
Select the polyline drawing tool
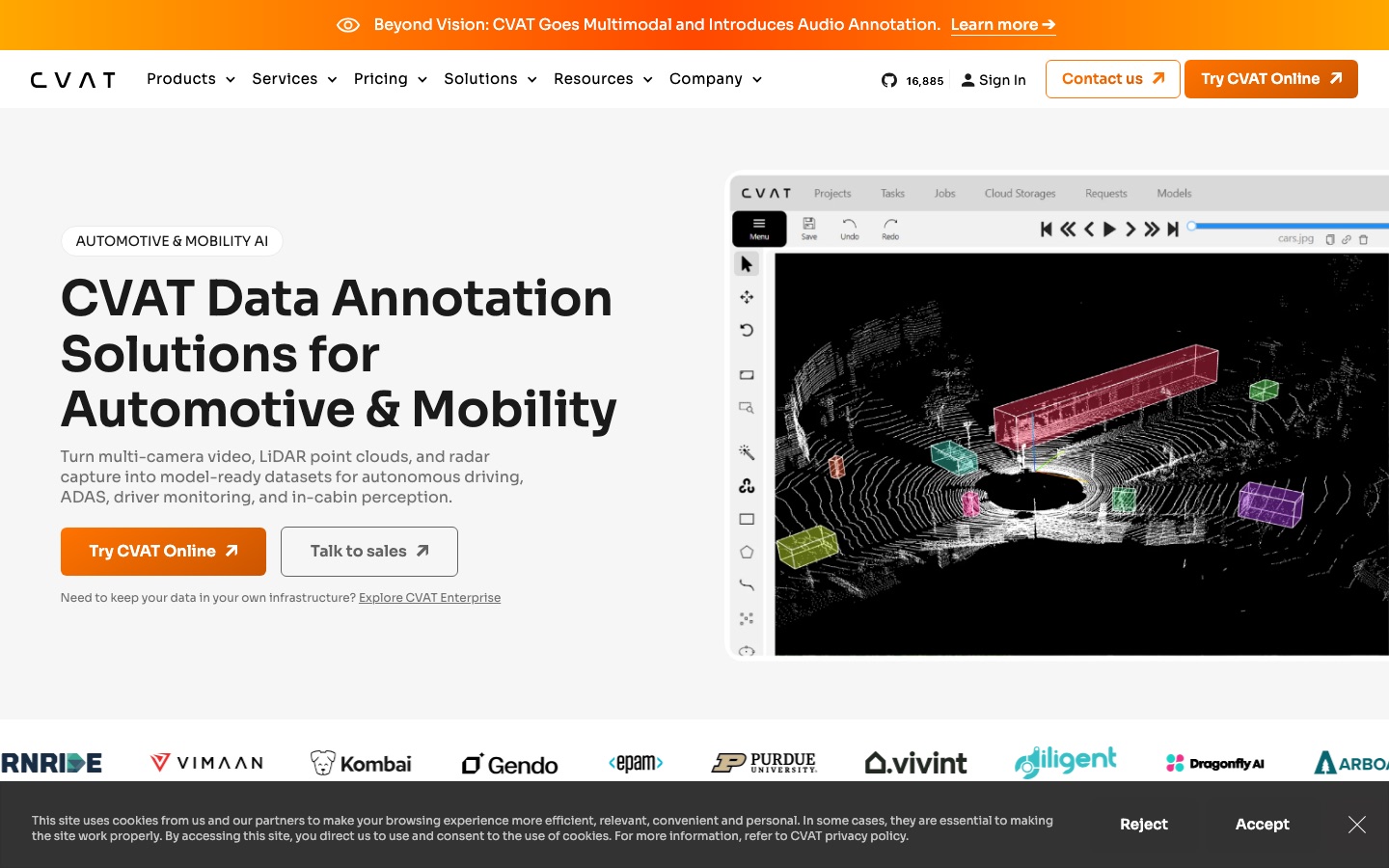click(747, 585)
